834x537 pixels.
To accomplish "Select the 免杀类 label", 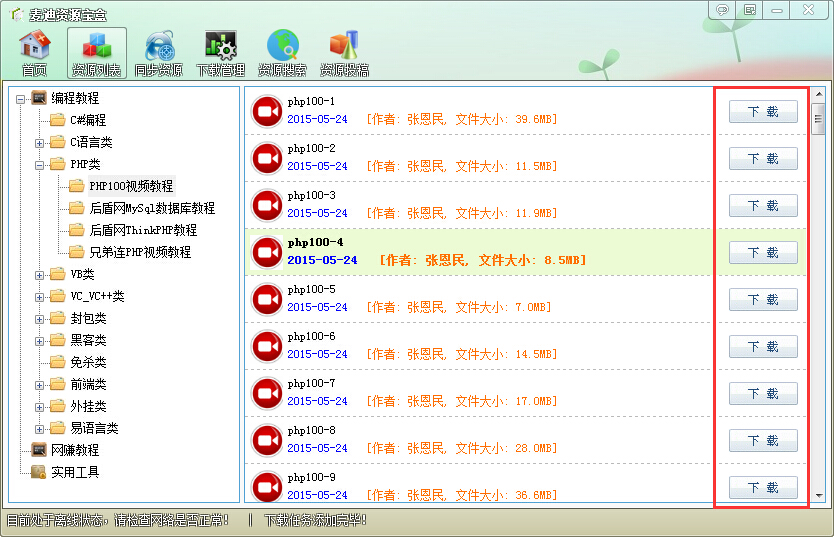I will coord(88,362).
